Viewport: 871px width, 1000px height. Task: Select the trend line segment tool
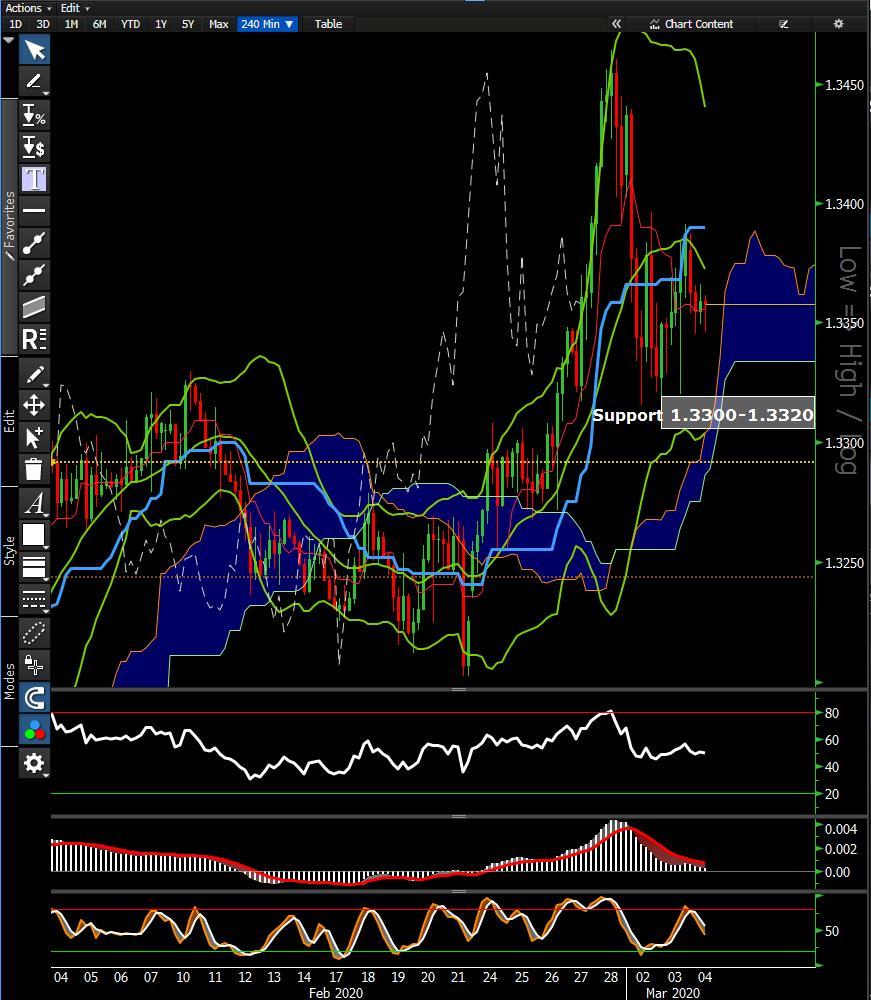(34, 243)
